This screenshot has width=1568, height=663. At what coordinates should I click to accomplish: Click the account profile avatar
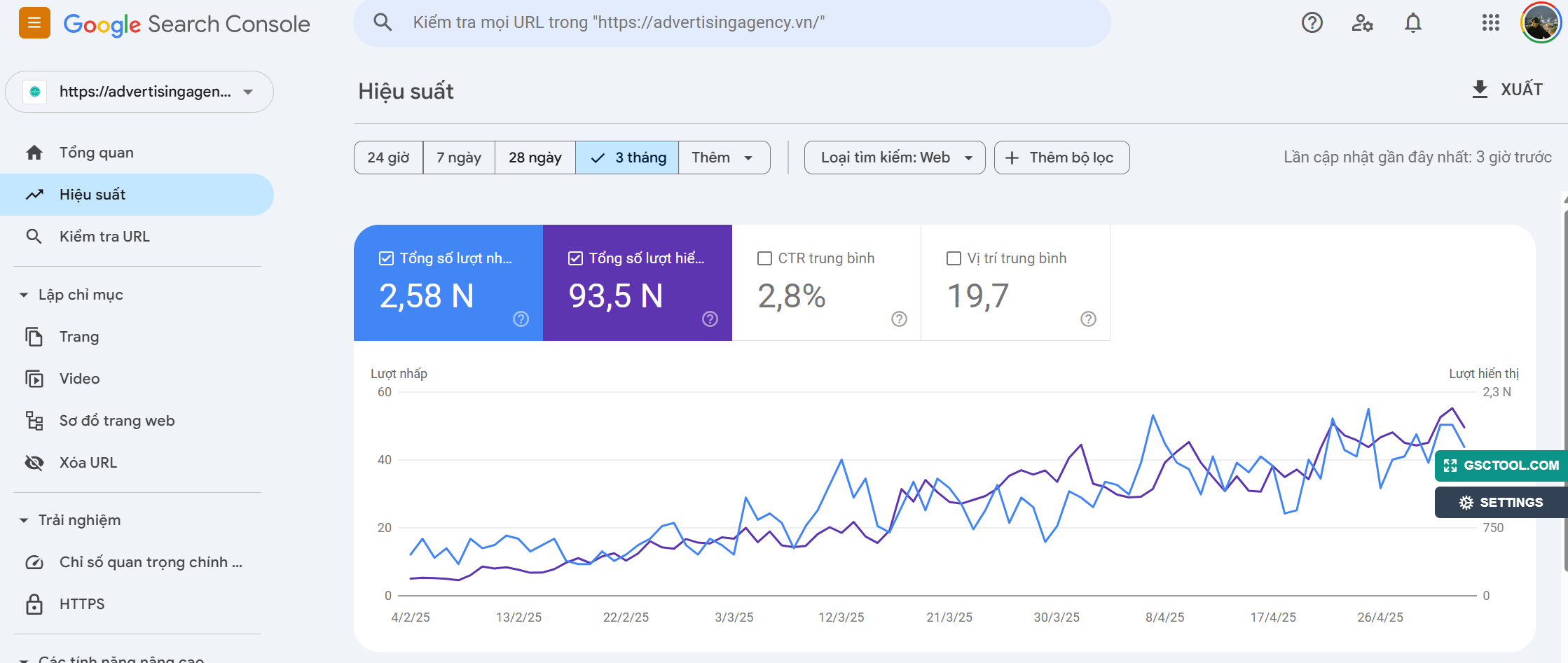click(1540, 23)
